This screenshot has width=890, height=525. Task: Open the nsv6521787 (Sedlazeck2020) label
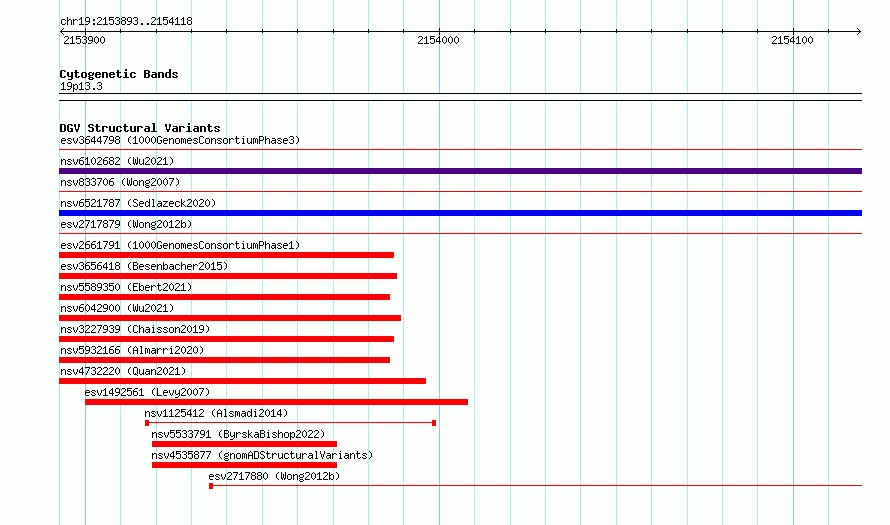pos(138,203)
